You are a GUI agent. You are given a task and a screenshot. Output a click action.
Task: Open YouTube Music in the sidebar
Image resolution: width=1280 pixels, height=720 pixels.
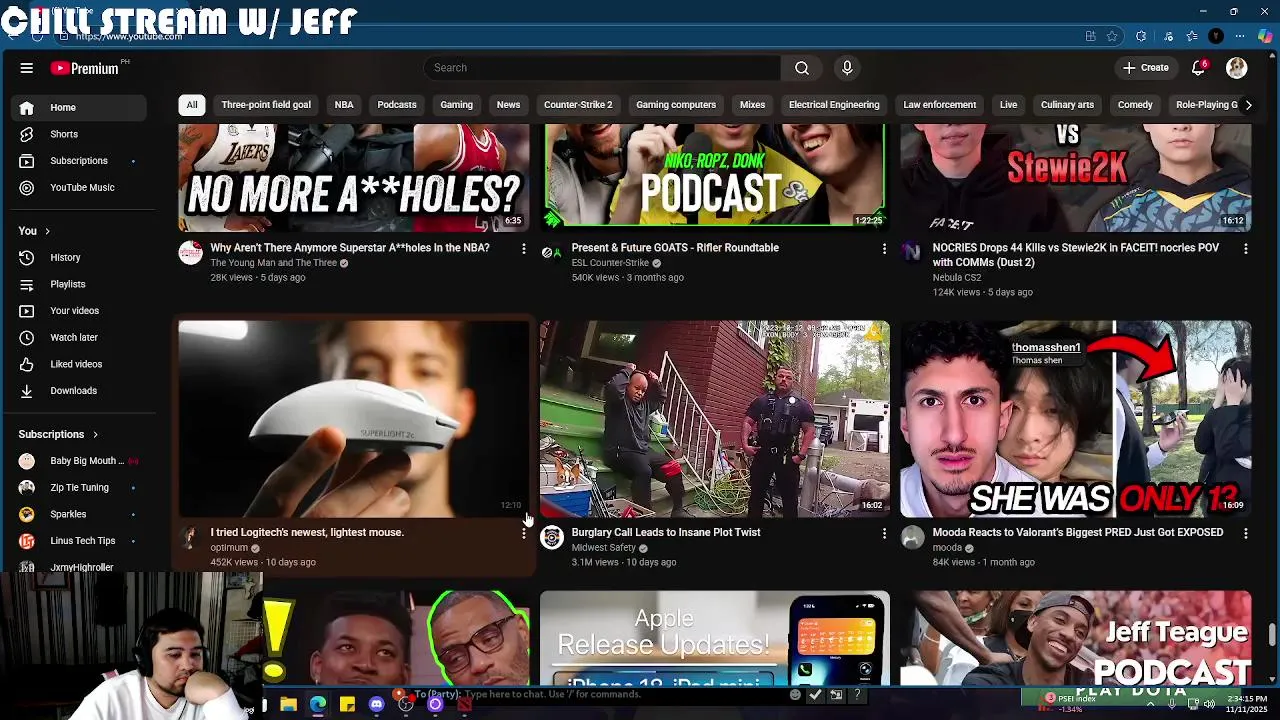pos(79,188)
